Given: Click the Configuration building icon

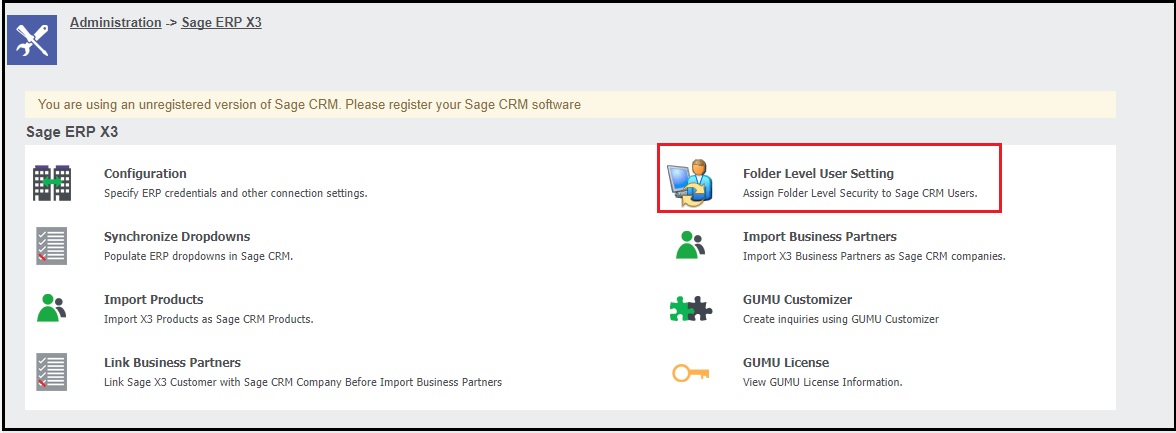Looking at the screenshot, I should [x=52, y=182].
